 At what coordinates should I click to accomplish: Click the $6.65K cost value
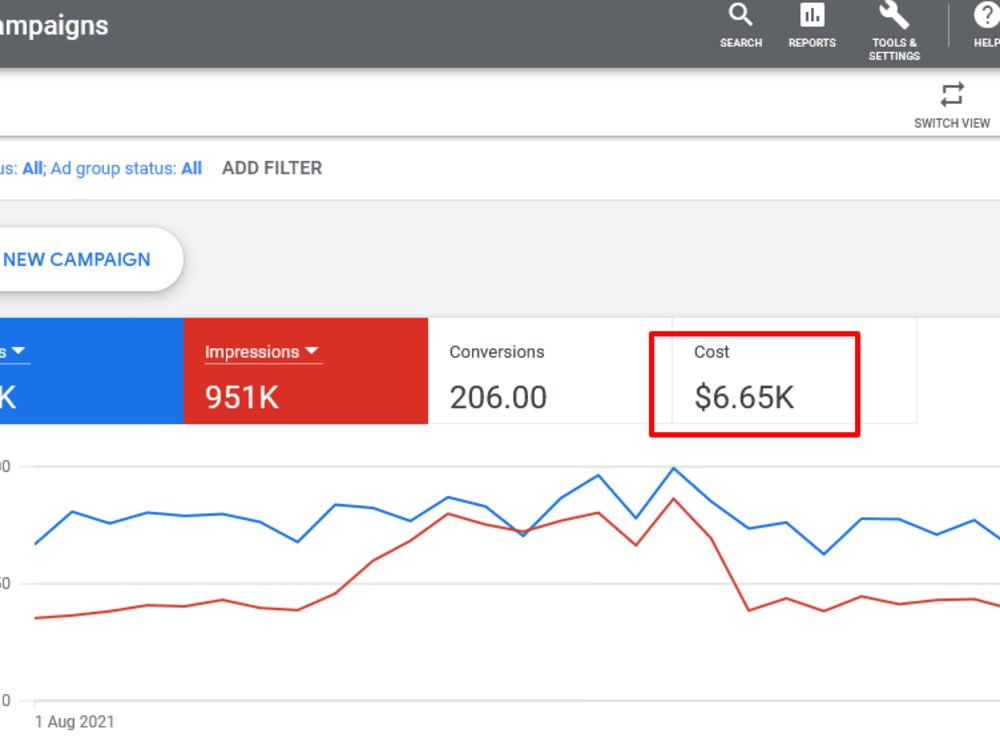pyautogui.click(x=744, y=397)
